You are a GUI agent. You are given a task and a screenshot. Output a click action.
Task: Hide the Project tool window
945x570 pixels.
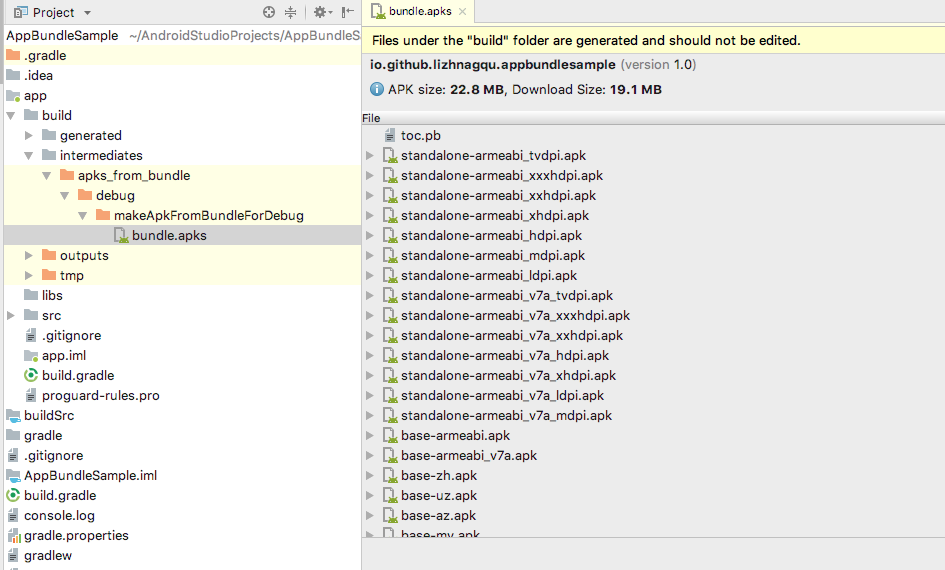pyautogui.click(x=347, y=12)
